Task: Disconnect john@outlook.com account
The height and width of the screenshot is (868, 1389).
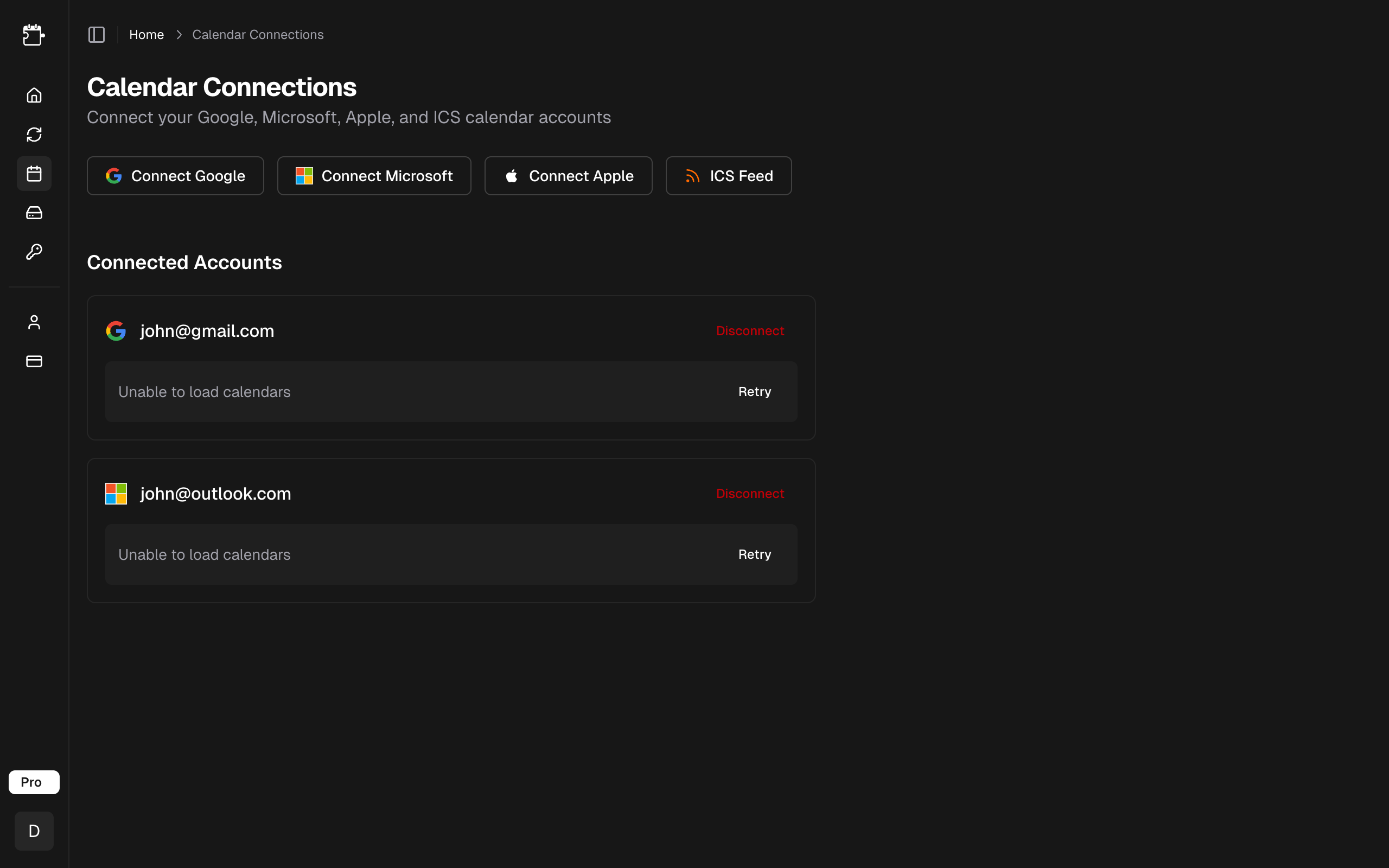Action: [750, 493]
